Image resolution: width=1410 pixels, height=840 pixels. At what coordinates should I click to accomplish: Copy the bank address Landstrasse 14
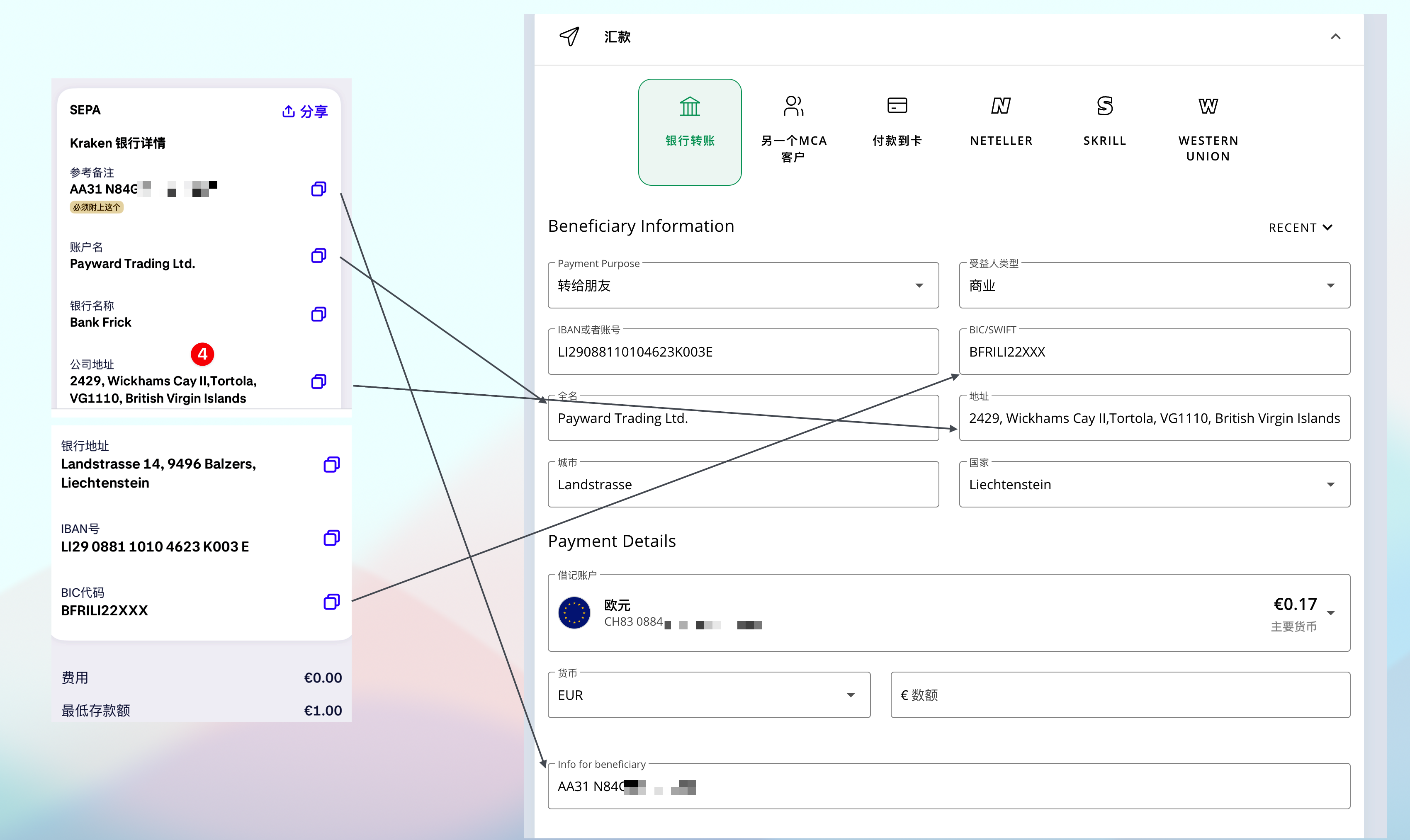(x=332, y=465)
